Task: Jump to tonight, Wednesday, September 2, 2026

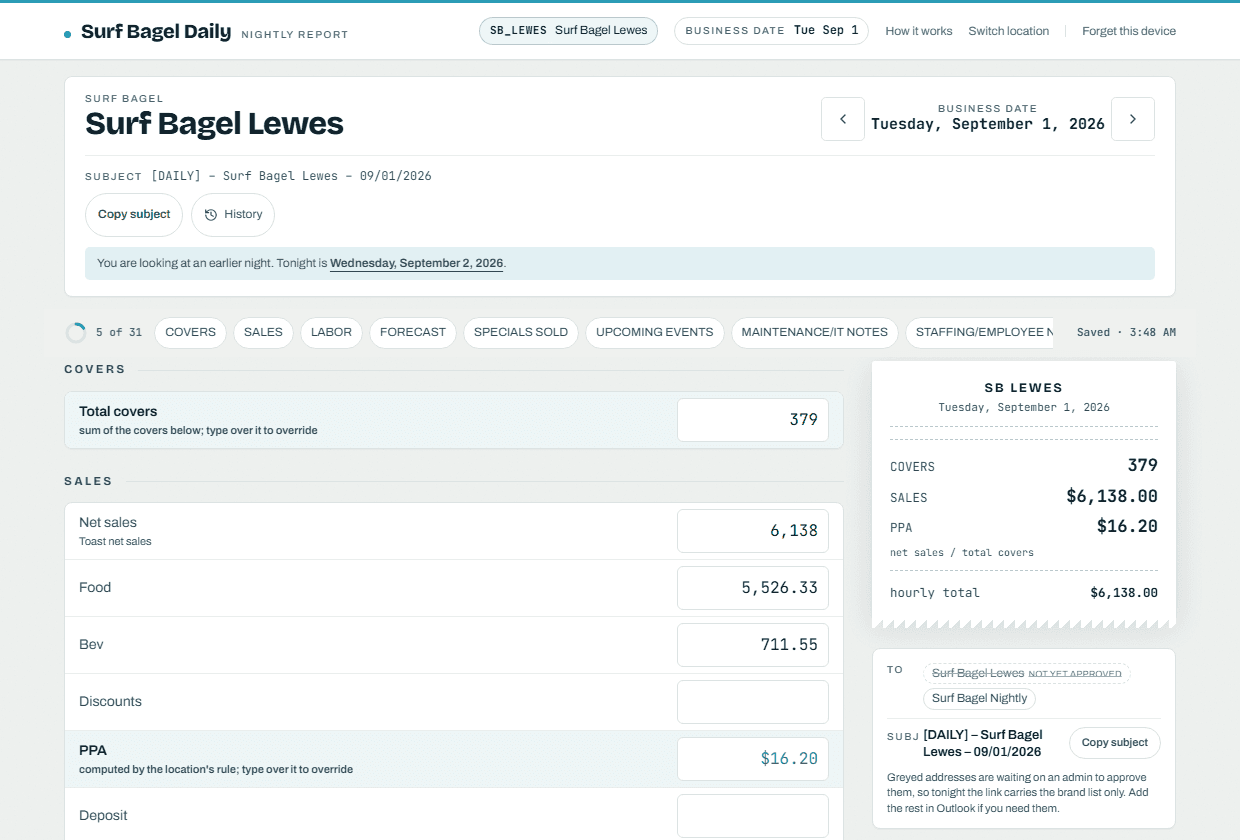Action: [416, 264]
